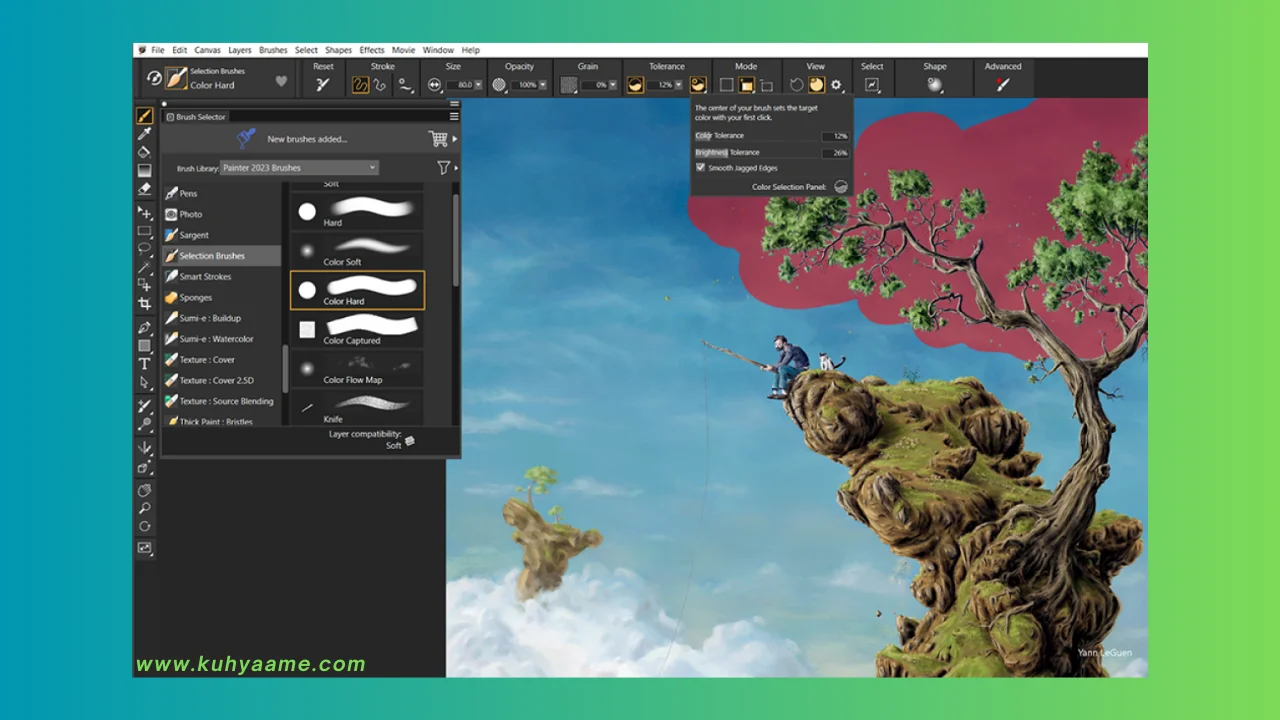Open the Grain value dropdown arrow
This screenshot has height=720, width=1280.
pyautogui.click(x=613, y=86)
